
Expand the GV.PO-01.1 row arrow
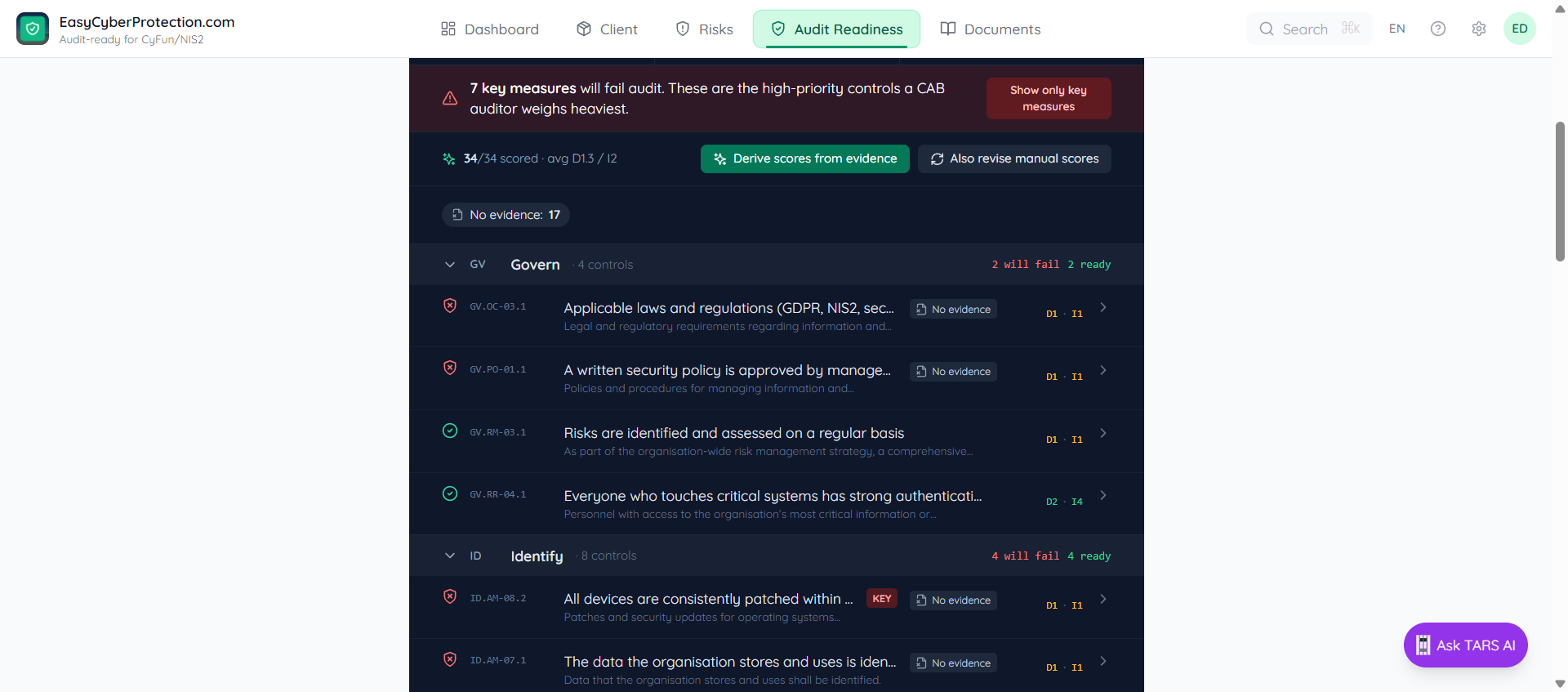[x=1103, y=370]
